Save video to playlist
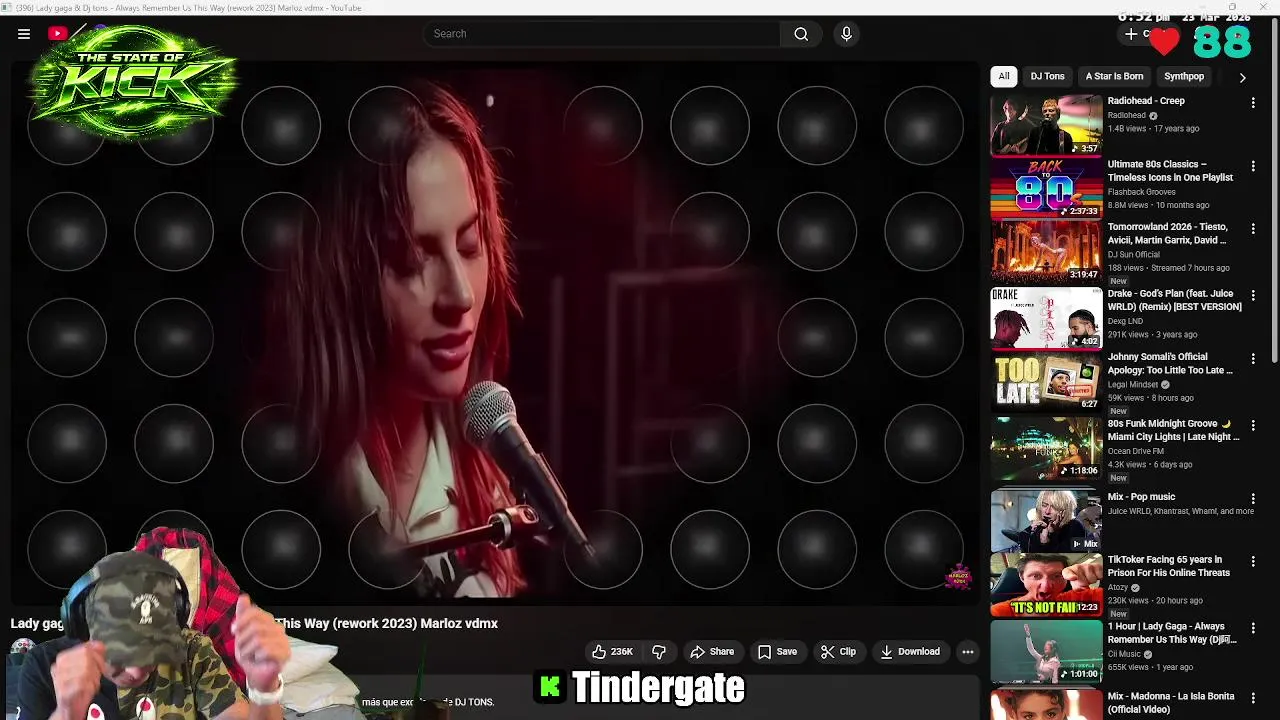 tap(777, 652)
